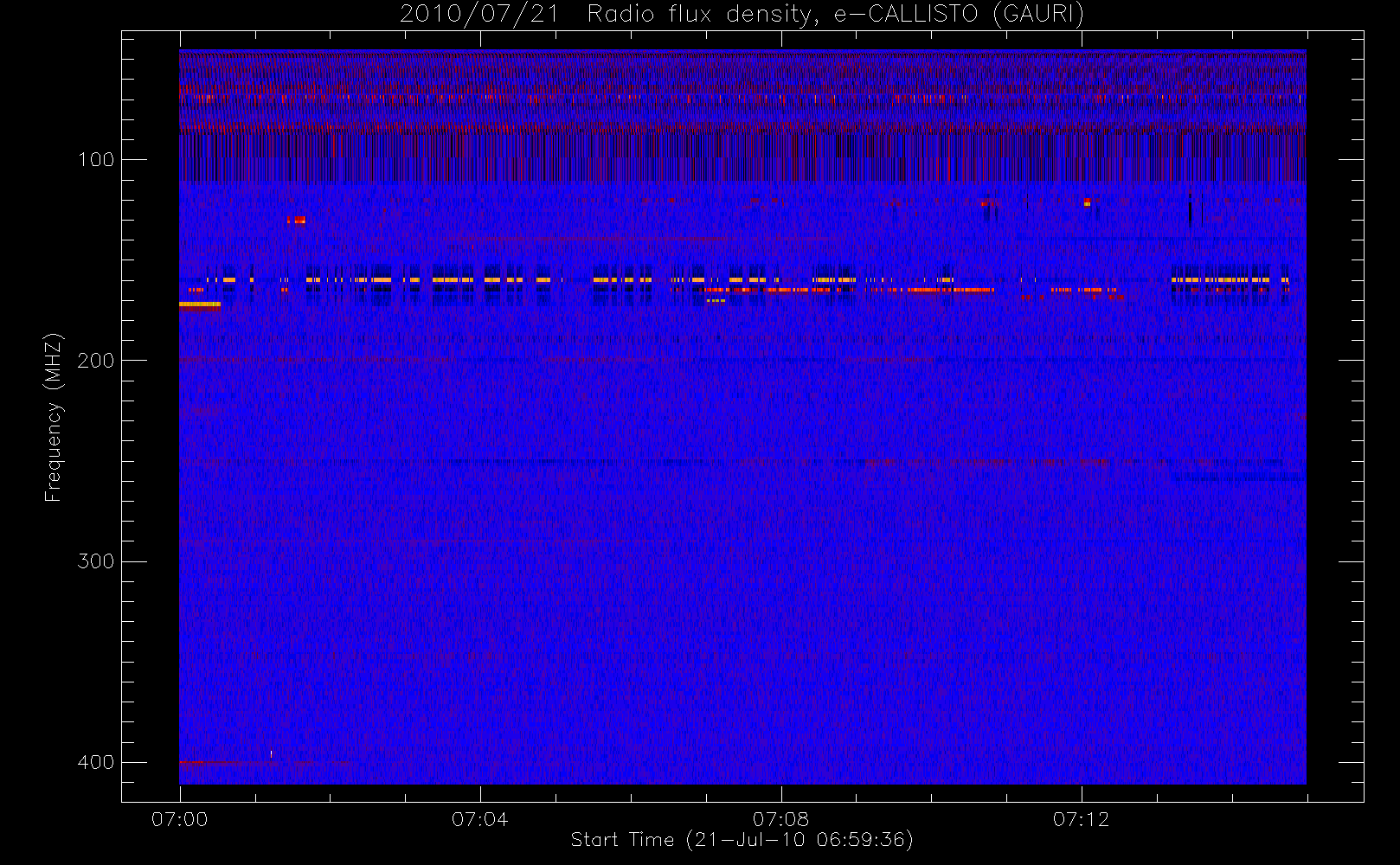The image size is (1400, 865).
Task: Click the Start Time axis label
Action: click(x=742, y=839)
